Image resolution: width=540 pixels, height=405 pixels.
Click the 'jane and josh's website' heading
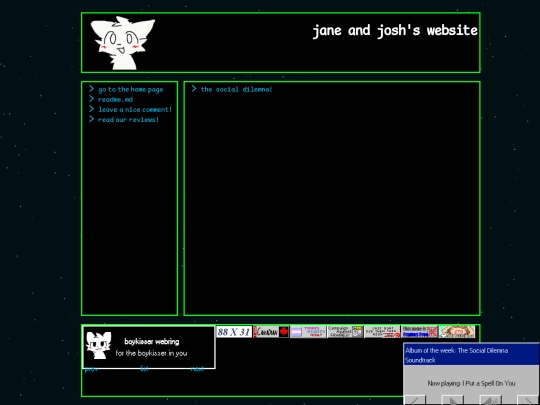tap(395, 31)
